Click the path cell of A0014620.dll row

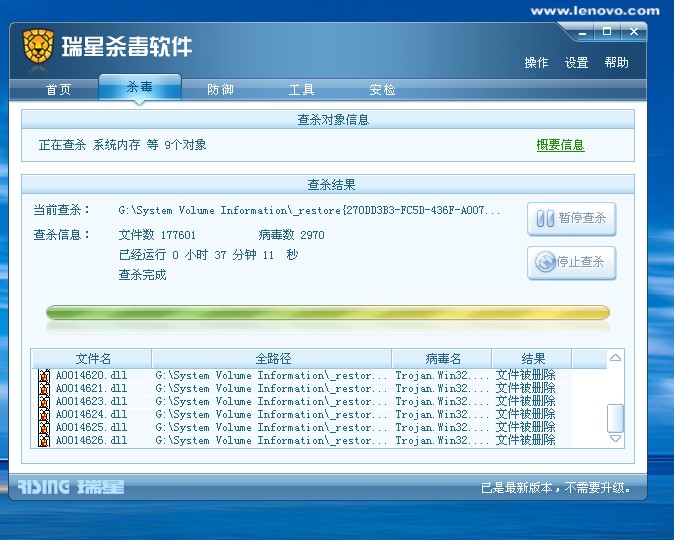271,376
